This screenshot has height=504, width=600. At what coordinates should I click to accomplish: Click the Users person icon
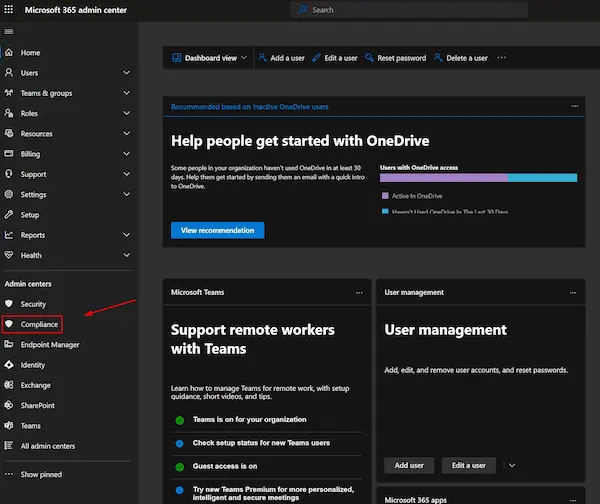click(9, 72)
